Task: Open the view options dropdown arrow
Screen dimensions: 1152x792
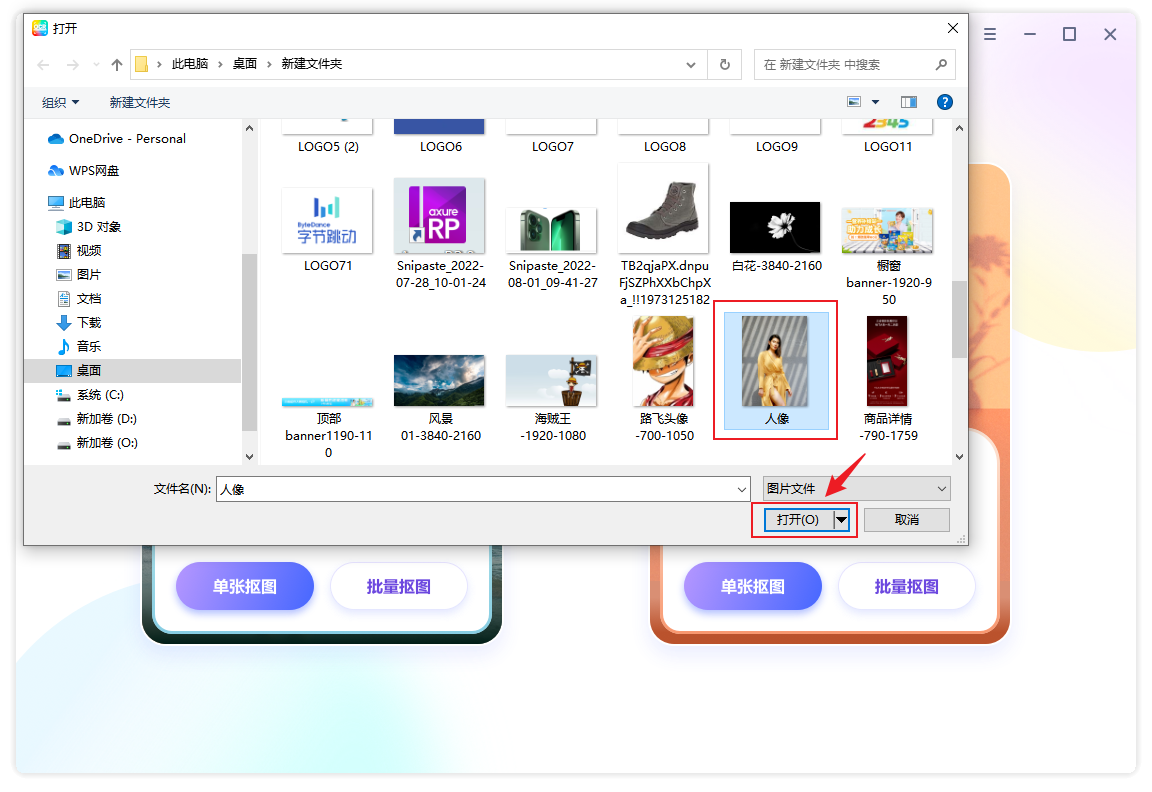Action: click(875, 102)
